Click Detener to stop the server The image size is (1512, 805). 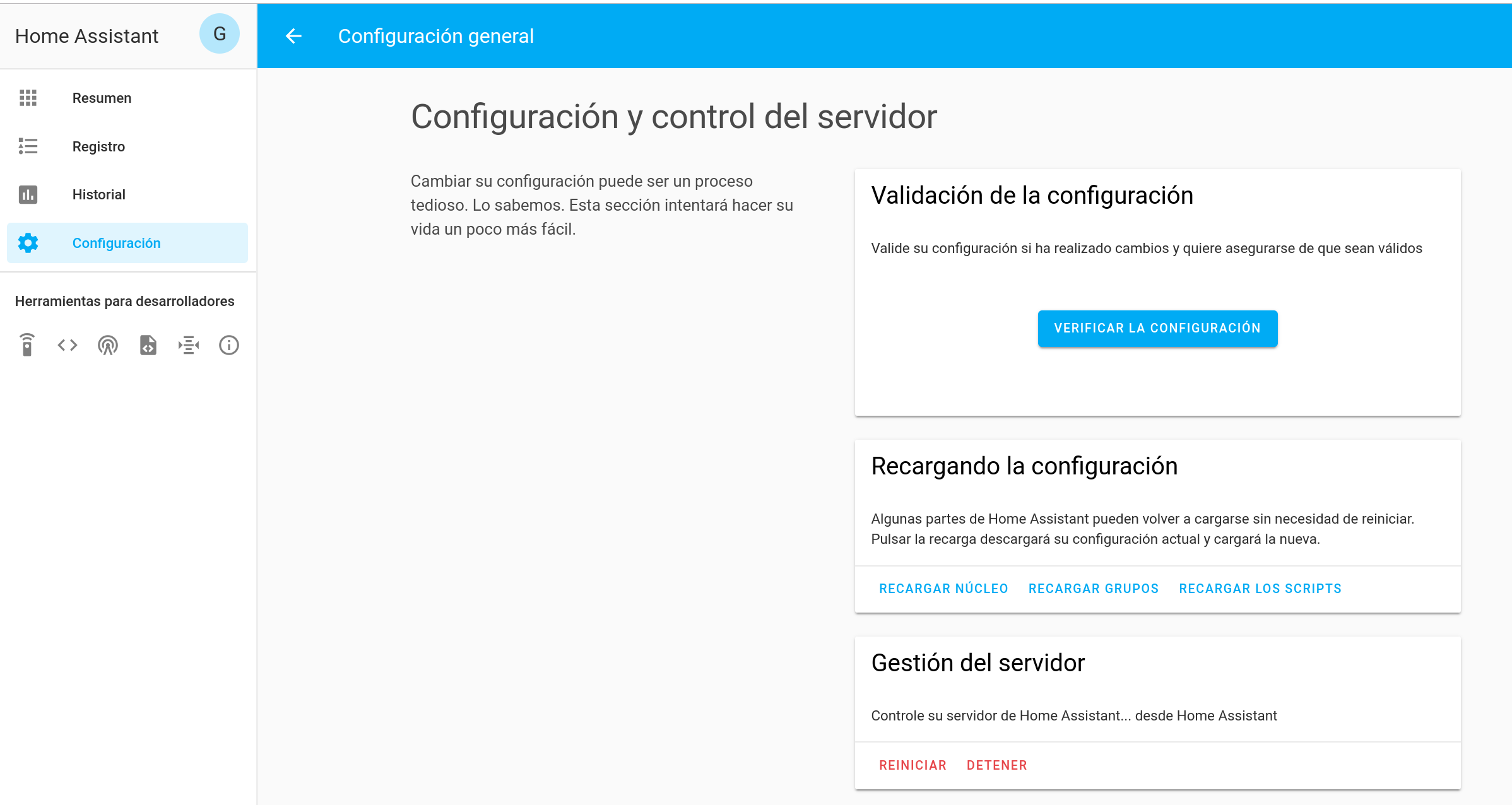pos(997,765)
